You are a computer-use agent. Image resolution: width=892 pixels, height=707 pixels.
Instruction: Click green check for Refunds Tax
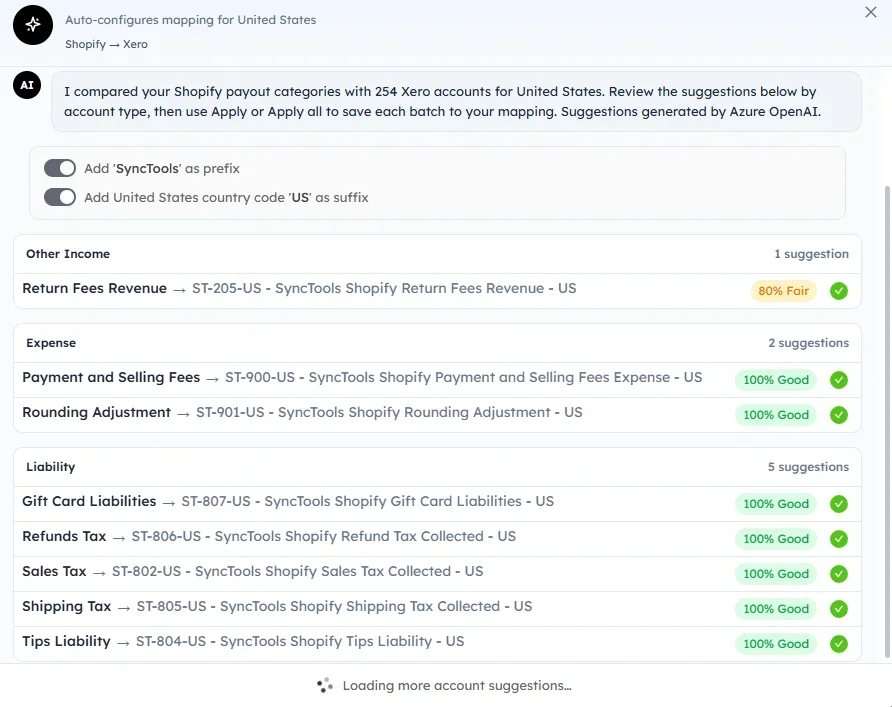(839, 539)
